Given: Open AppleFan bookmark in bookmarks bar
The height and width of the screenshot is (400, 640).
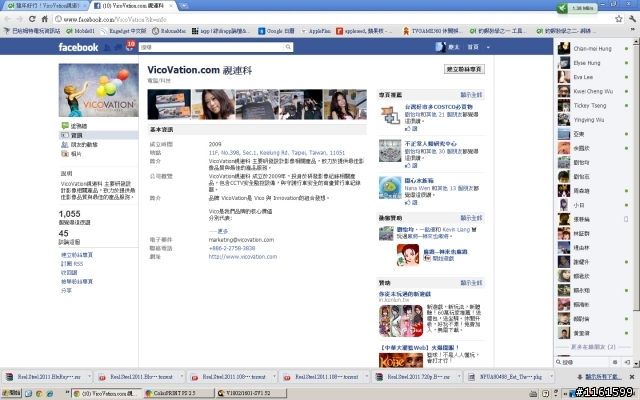Looking at the screenshot, I should point(316,31).
